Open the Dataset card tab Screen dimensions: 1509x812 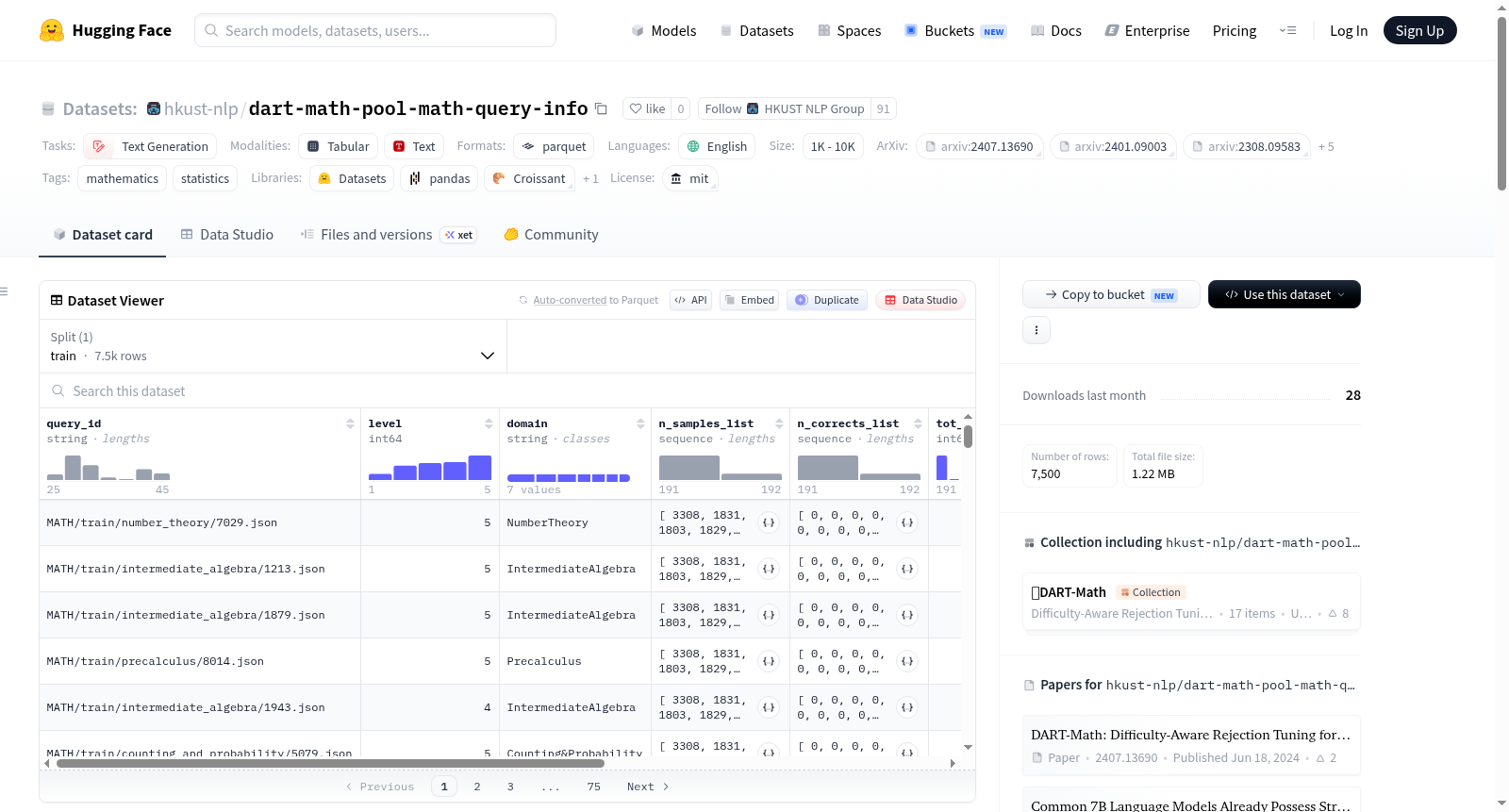103,235
